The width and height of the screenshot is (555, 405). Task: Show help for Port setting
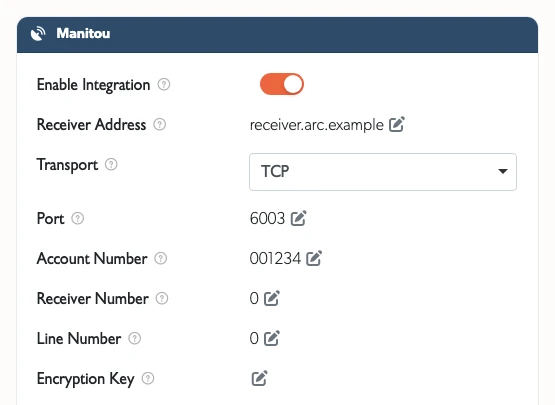point(78,218)
